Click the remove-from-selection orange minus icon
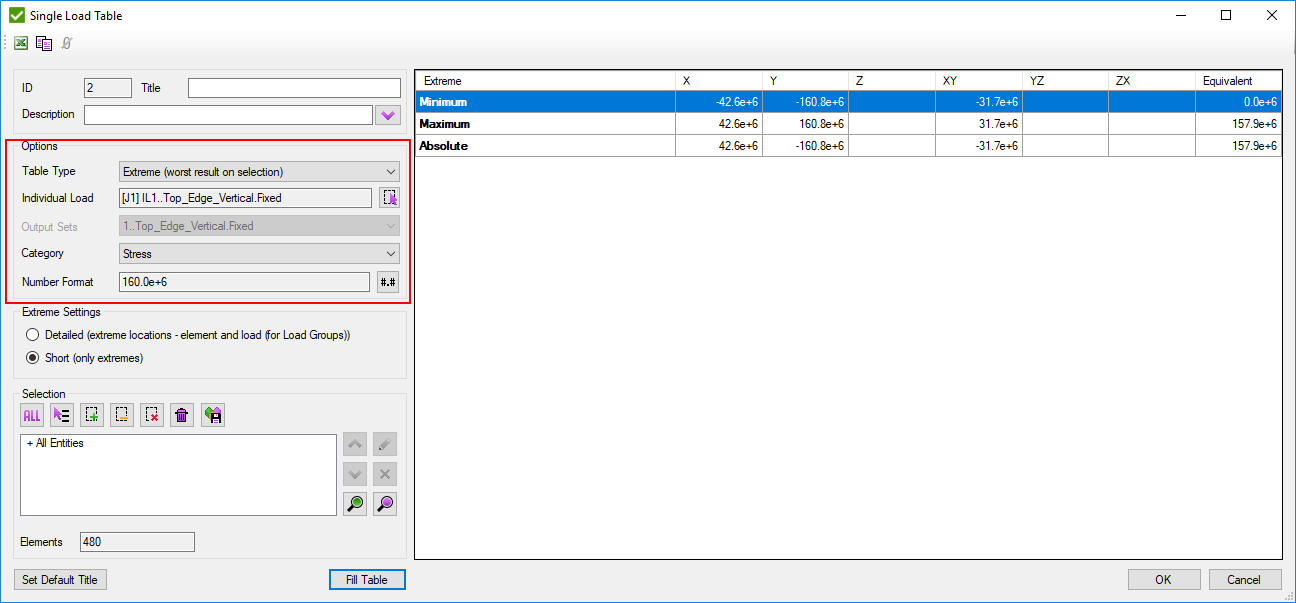1296x603 pixels. pyautogui.click(x=122, y=415)
